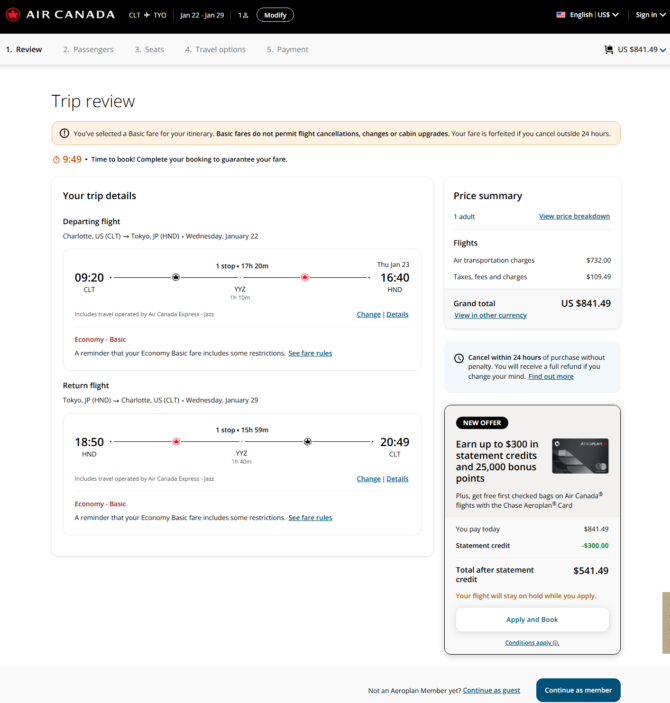Screen dimensions: 670x703
Task: Click the $732.00 air transportation charges value
Action: point(599,260)
